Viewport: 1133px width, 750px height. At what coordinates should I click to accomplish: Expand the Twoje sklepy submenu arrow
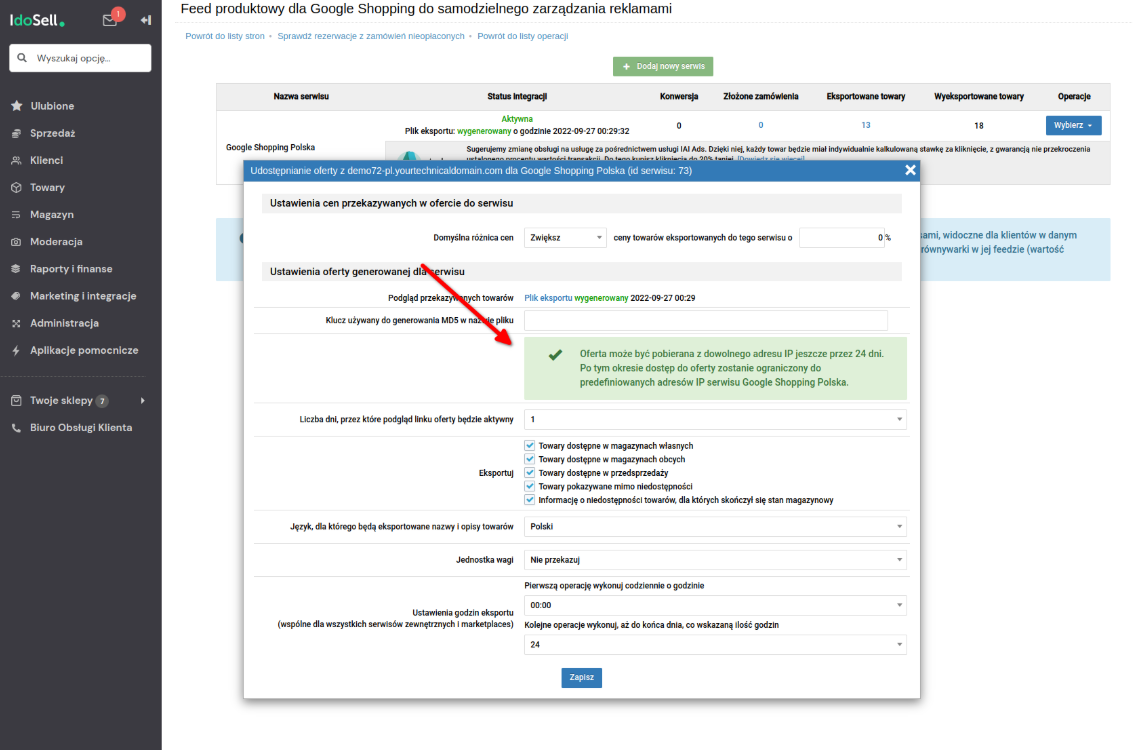coord(142,400)
